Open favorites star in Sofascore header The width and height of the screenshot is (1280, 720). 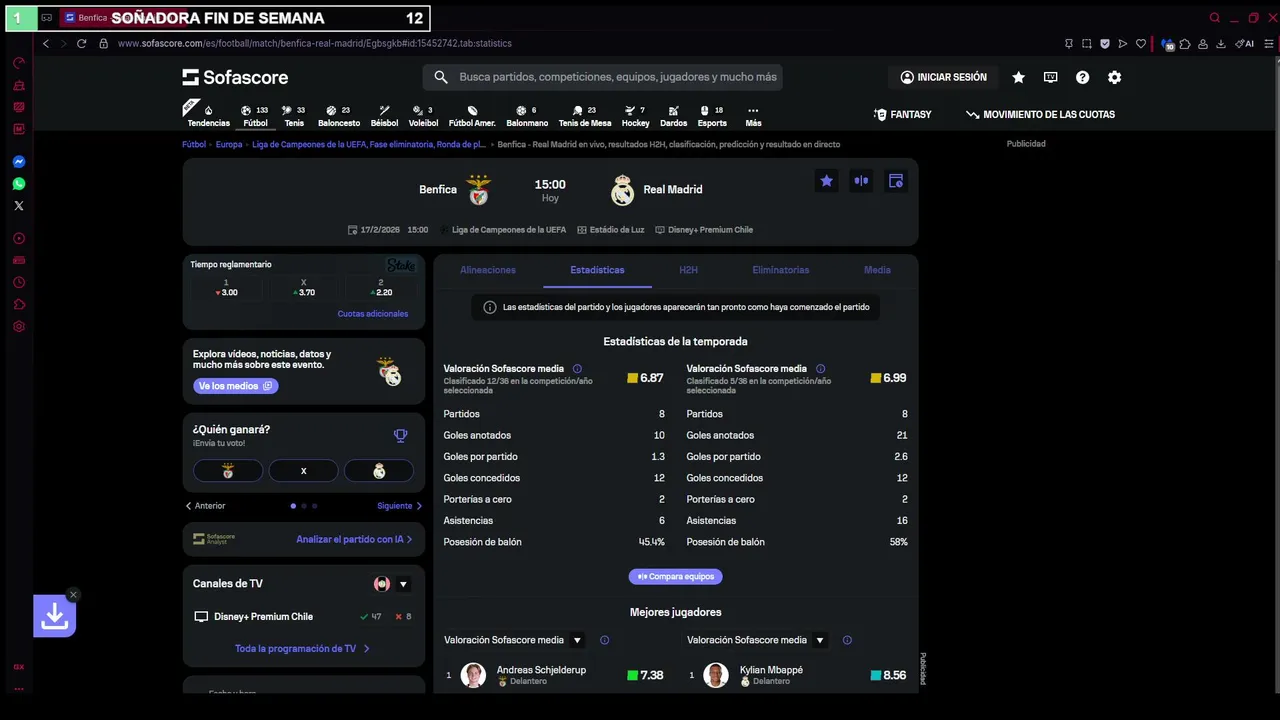[x=1018, y=77]
